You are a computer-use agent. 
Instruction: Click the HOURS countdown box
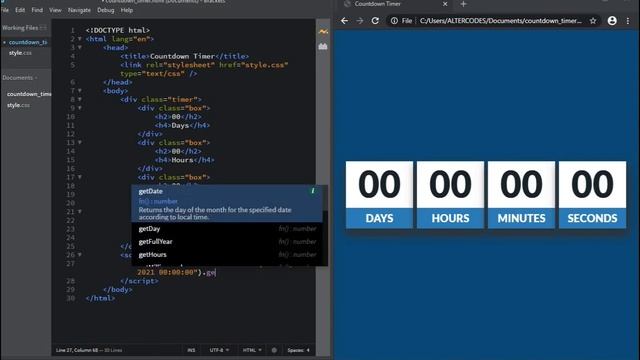point(450,195)
